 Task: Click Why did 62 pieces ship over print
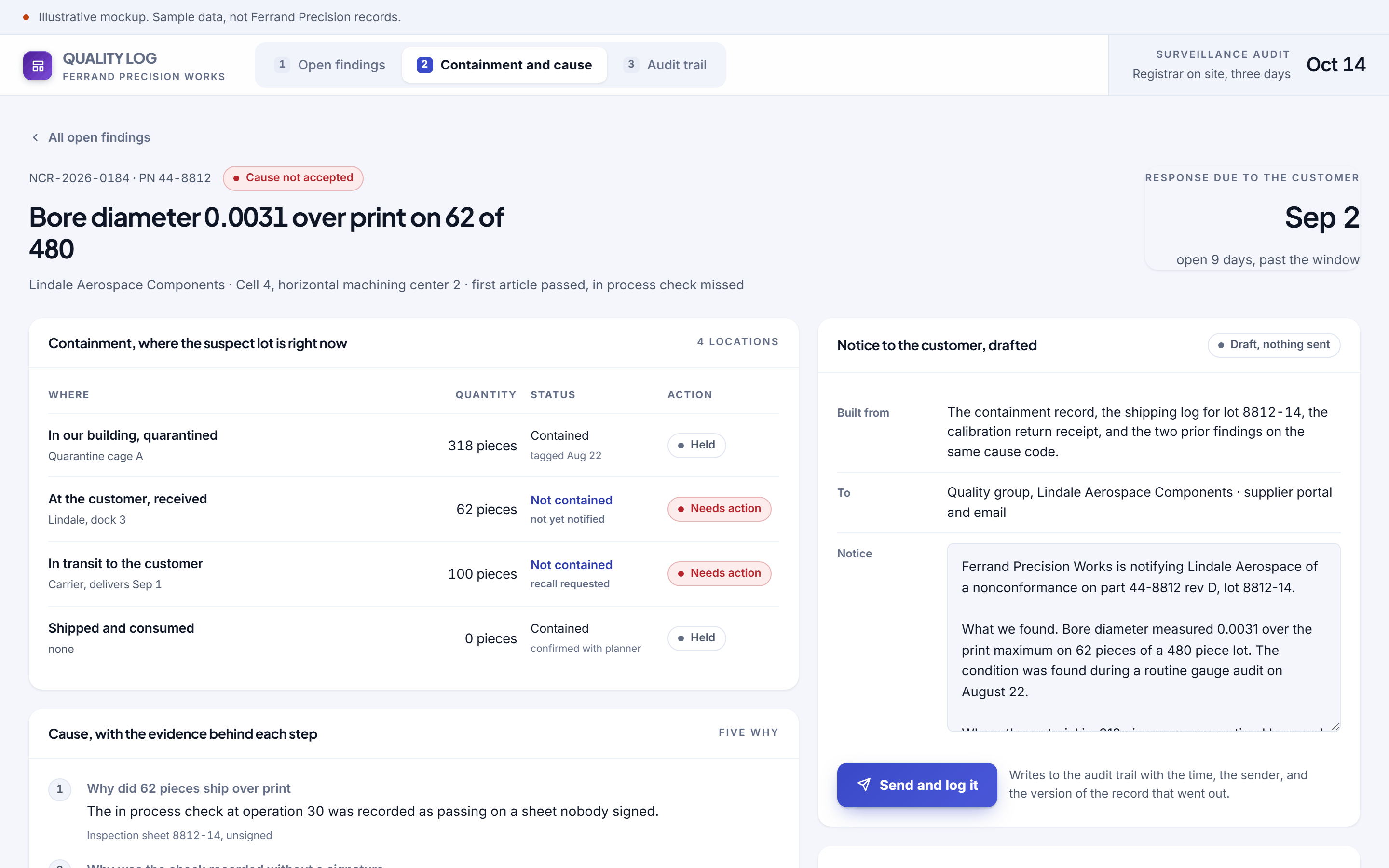pos(188,788)
